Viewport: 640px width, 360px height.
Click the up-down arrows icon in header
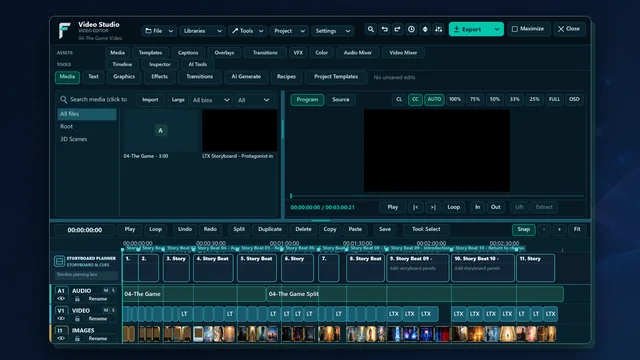point(425,29)
